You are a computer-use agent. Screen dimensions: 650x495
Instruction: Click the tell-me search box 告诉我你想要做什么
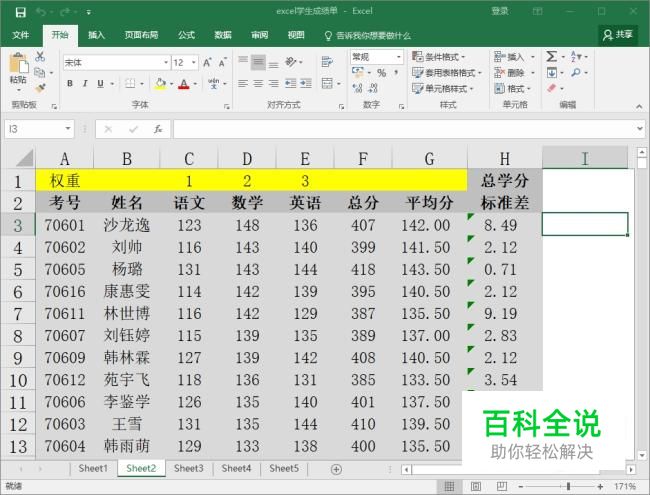coord(367,36)
